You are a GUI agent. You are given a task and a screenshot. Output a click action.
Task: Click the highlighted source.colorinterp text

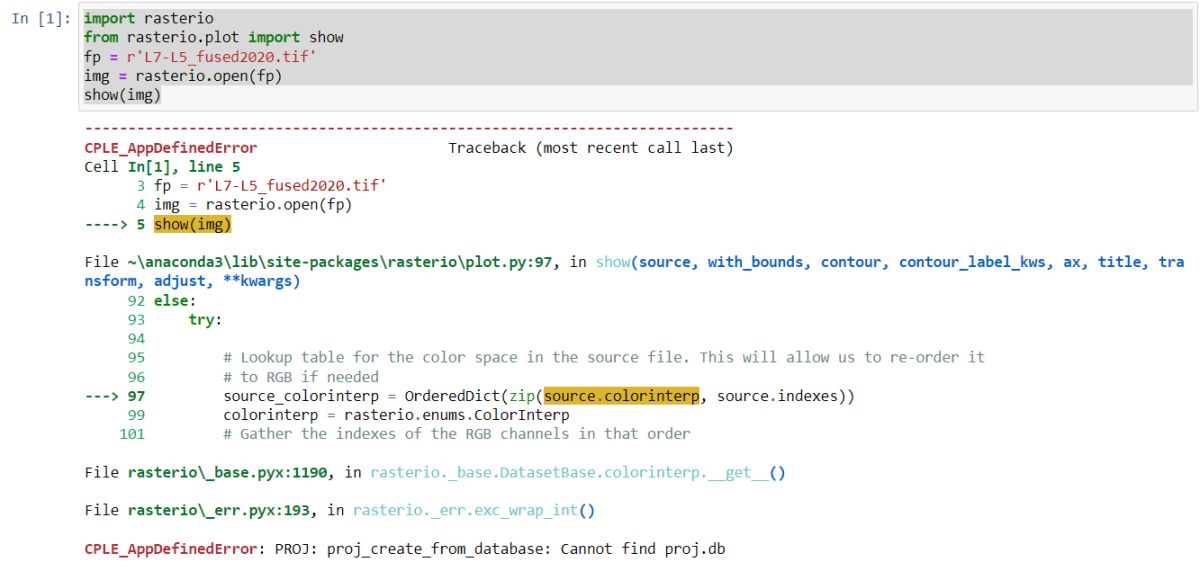622,396
